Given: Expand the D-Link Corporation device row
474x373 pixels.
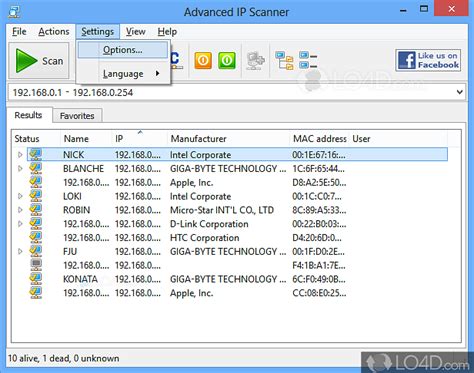Looking at the screenshot, I should pyautogui.click(x=20, y=224).
